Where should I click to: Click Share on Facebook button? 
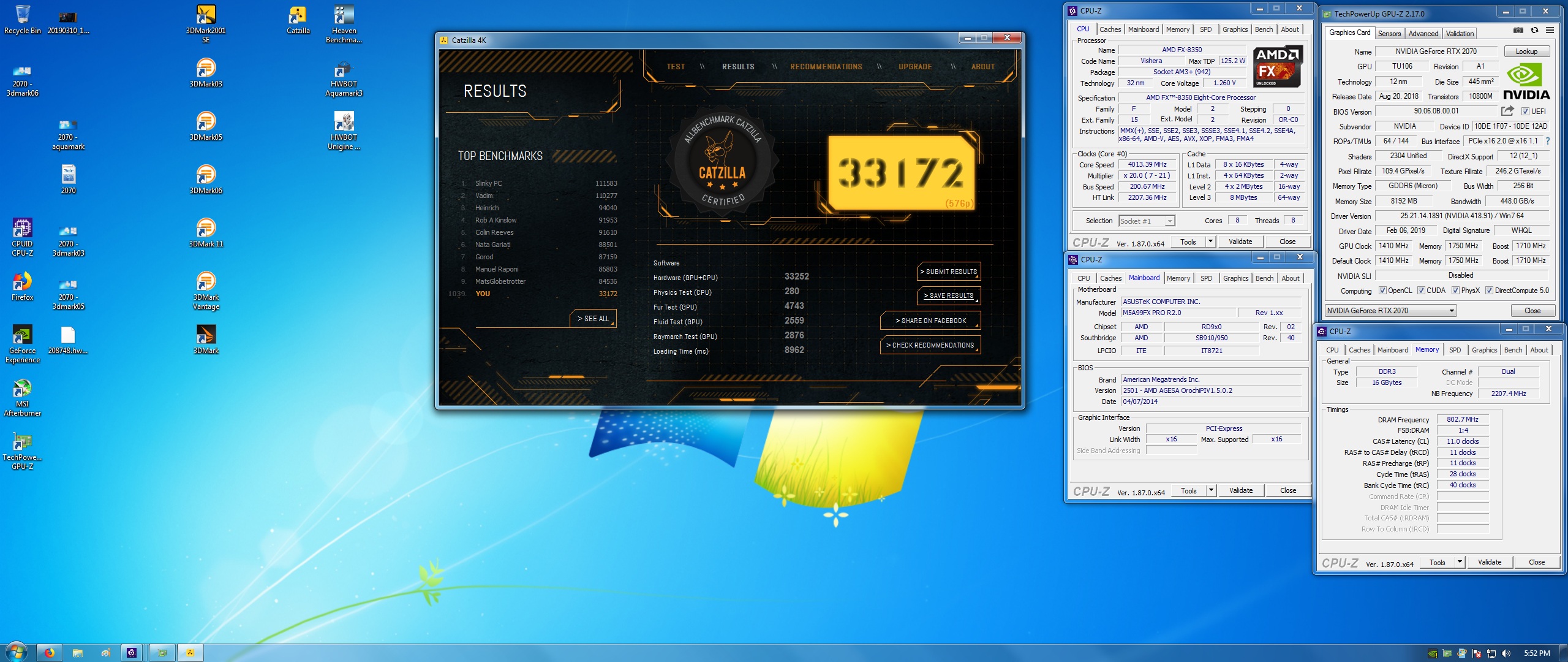930,321
